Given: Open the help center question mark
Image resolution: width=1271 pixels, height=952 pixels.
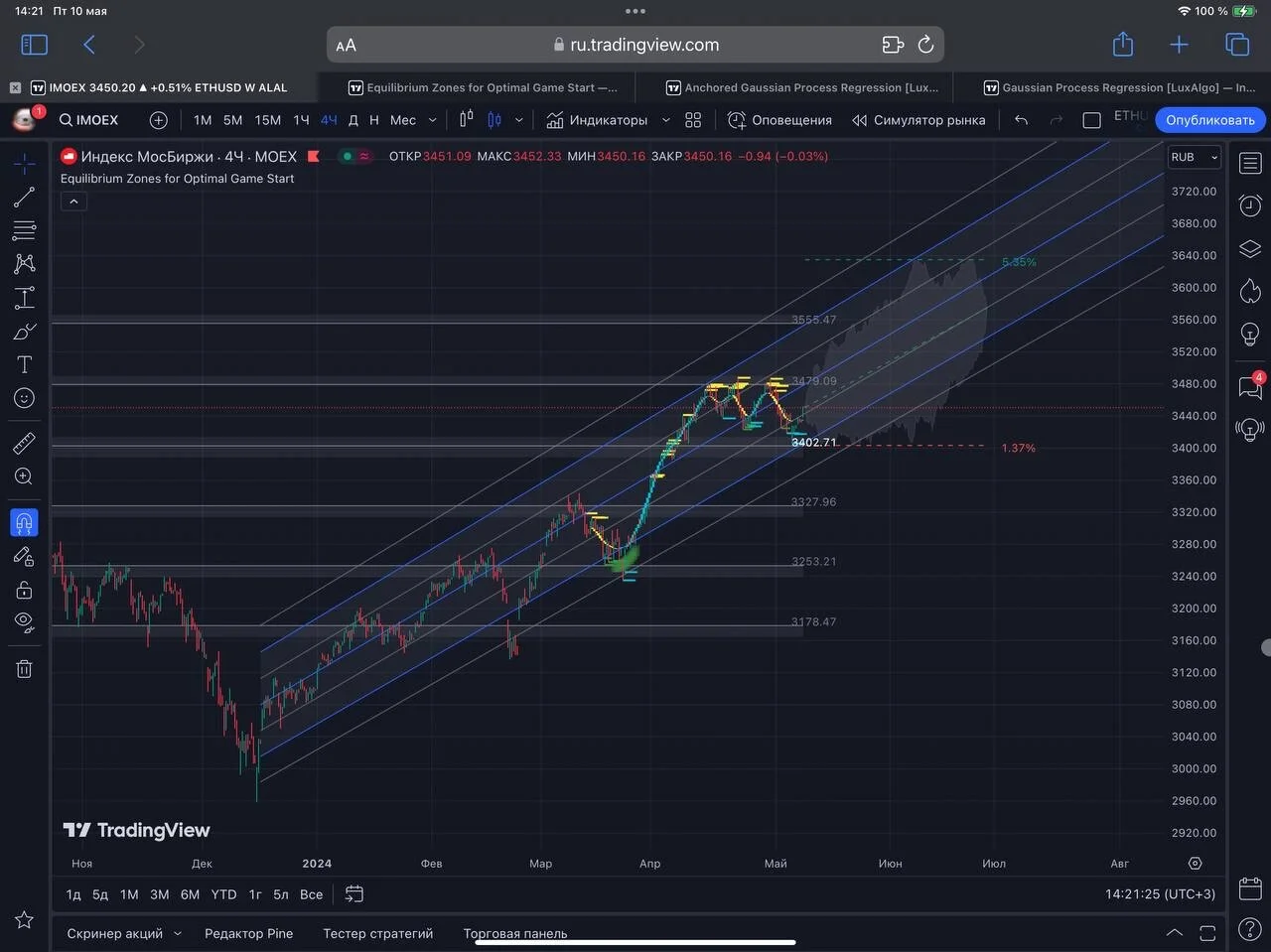Looking at the screenshot, I should pyautogui.click(x=1250, y=931).
